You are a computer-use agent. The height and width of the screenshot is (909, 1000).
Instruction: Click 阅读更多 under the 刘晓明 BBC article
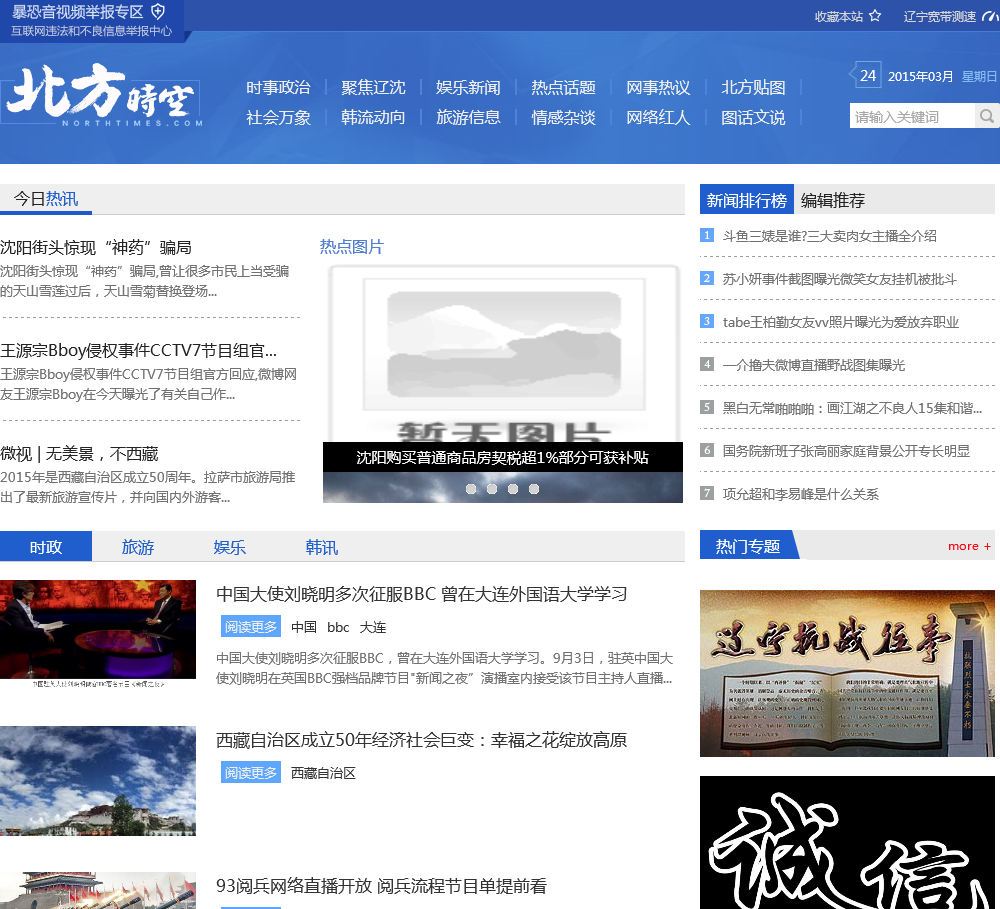(251, 626)
